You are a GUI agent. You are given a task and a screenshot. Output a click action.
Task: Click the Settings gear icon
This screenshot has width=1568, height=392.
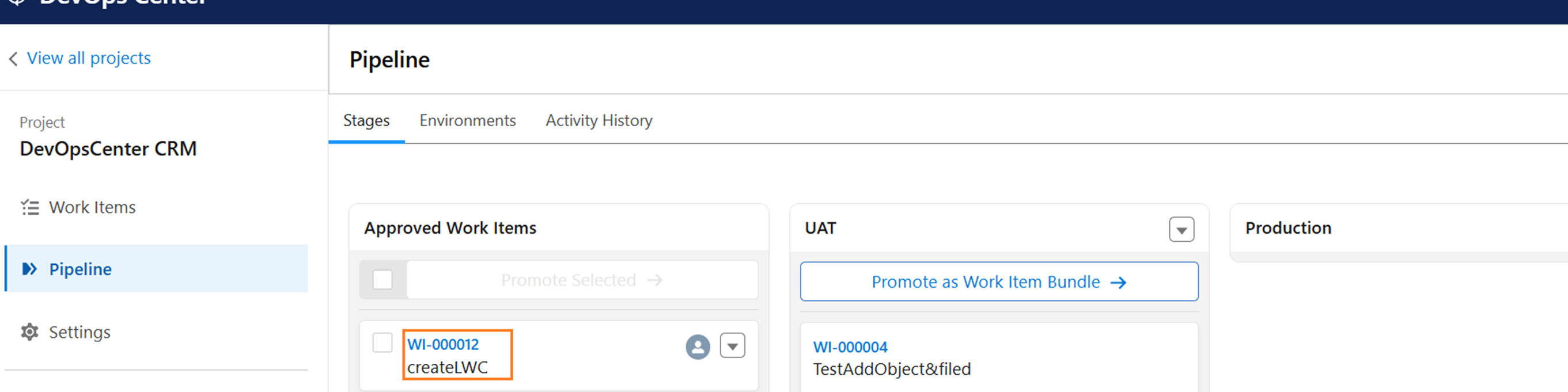tap(29, 332)
